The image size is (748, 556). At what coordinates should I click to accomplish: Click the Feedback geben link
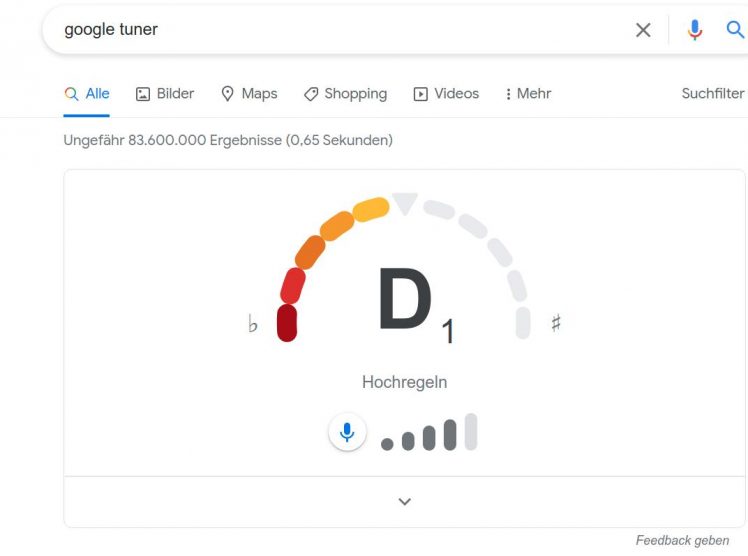pyautogui.click(x=682, y=540)
